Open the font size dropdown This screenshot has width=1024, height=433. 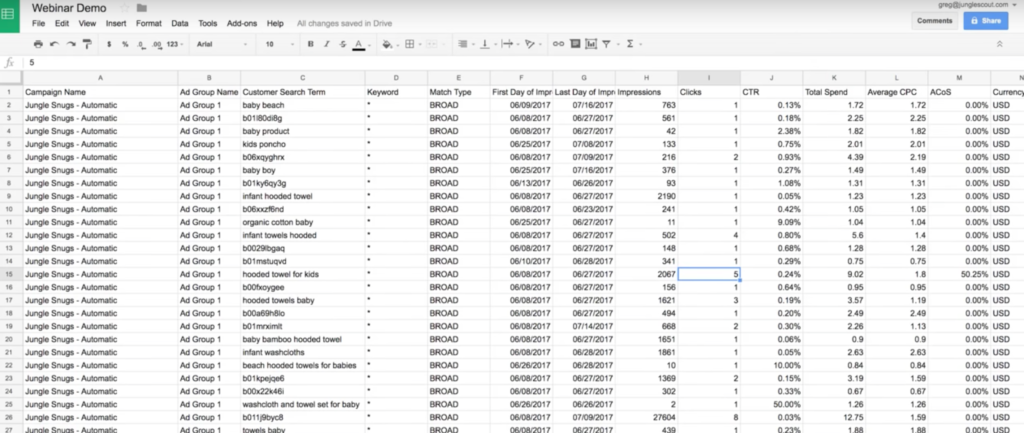click(277, 44)
